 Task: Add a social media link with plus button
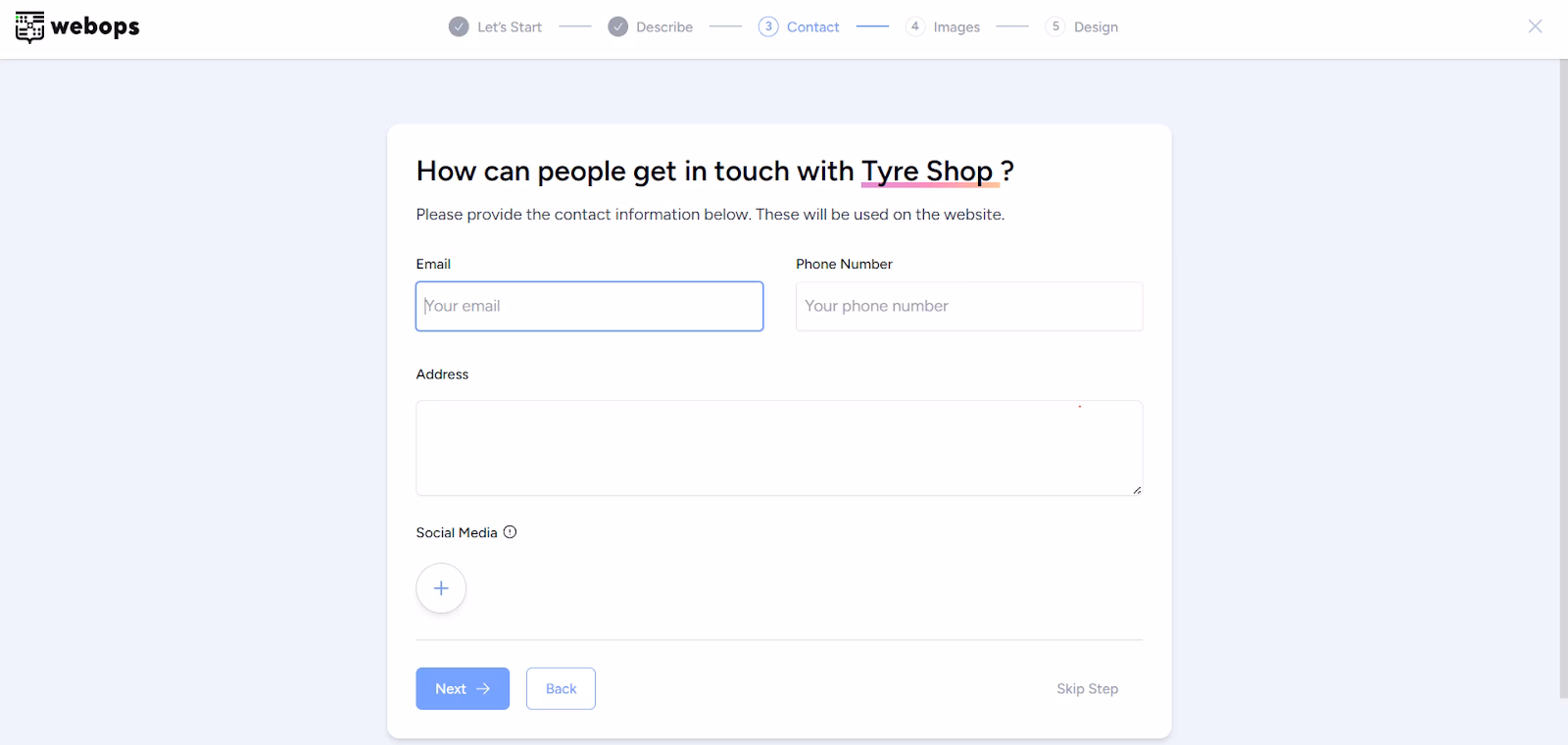tap(441, 588)
